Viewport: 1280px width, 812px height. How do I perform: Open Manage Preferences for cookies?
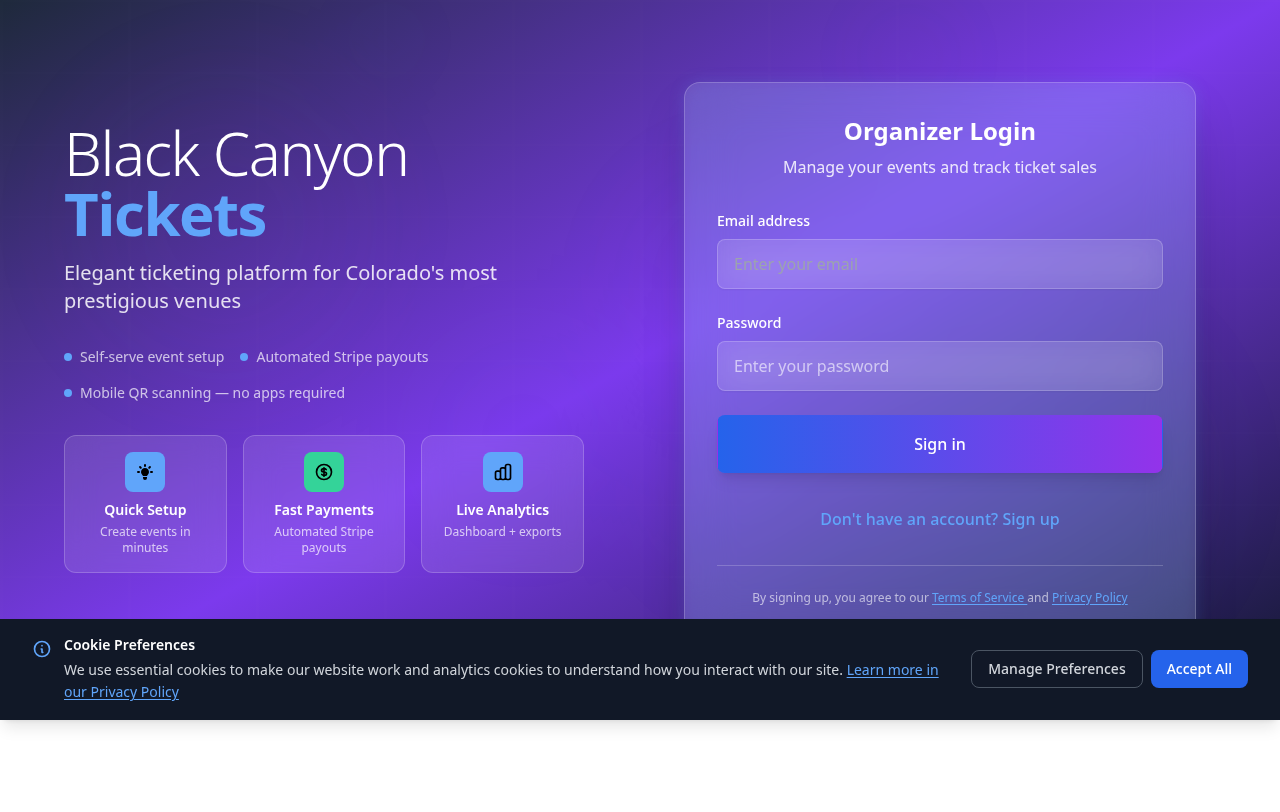pyautogui.click(x=1056, y=669)
